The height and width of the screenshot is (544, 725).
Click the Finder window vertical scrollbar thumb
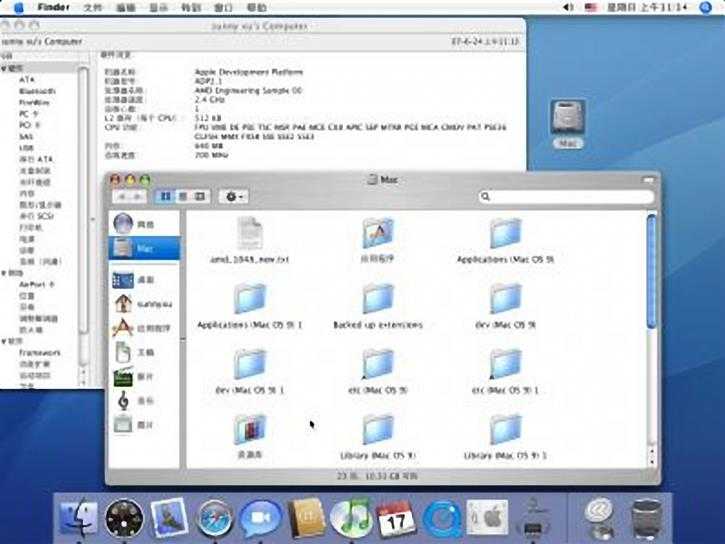(651, 271)
